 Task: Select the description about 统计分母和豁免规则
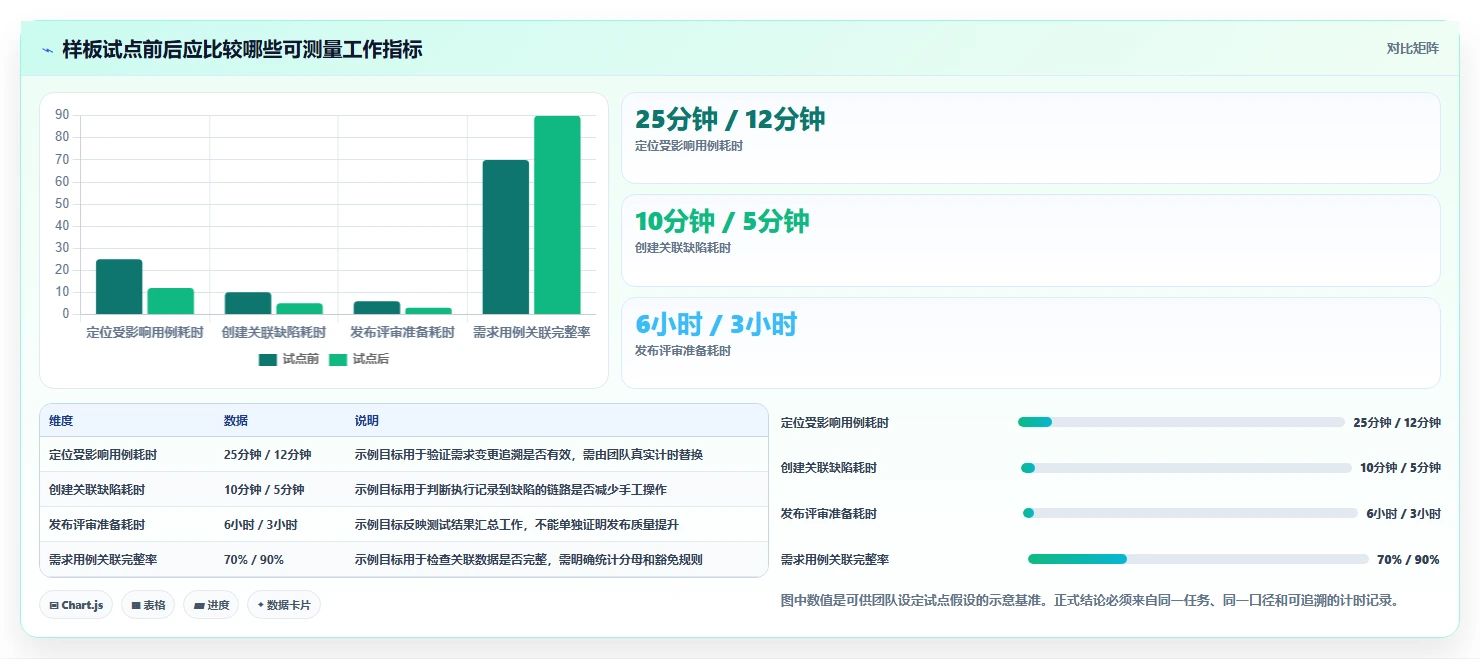coord(529,560)
